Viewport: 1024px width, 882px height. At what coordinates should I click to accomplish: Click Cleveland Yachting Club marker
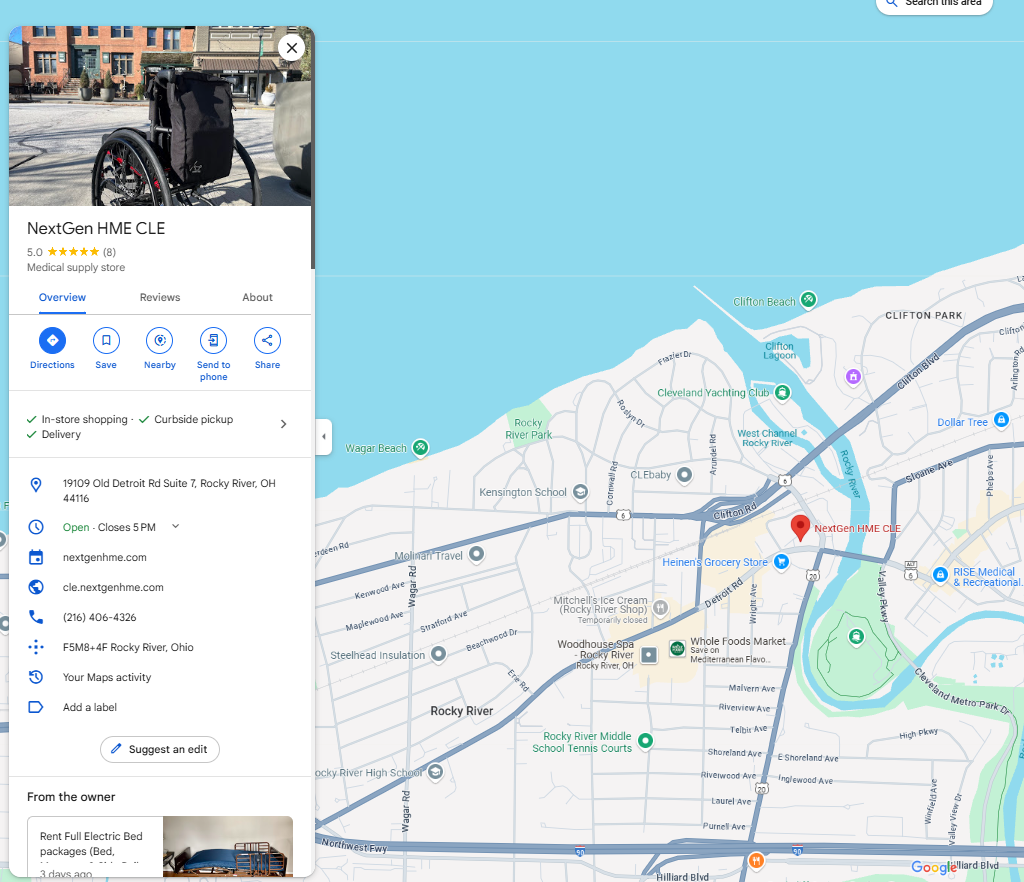coord(782,392)
